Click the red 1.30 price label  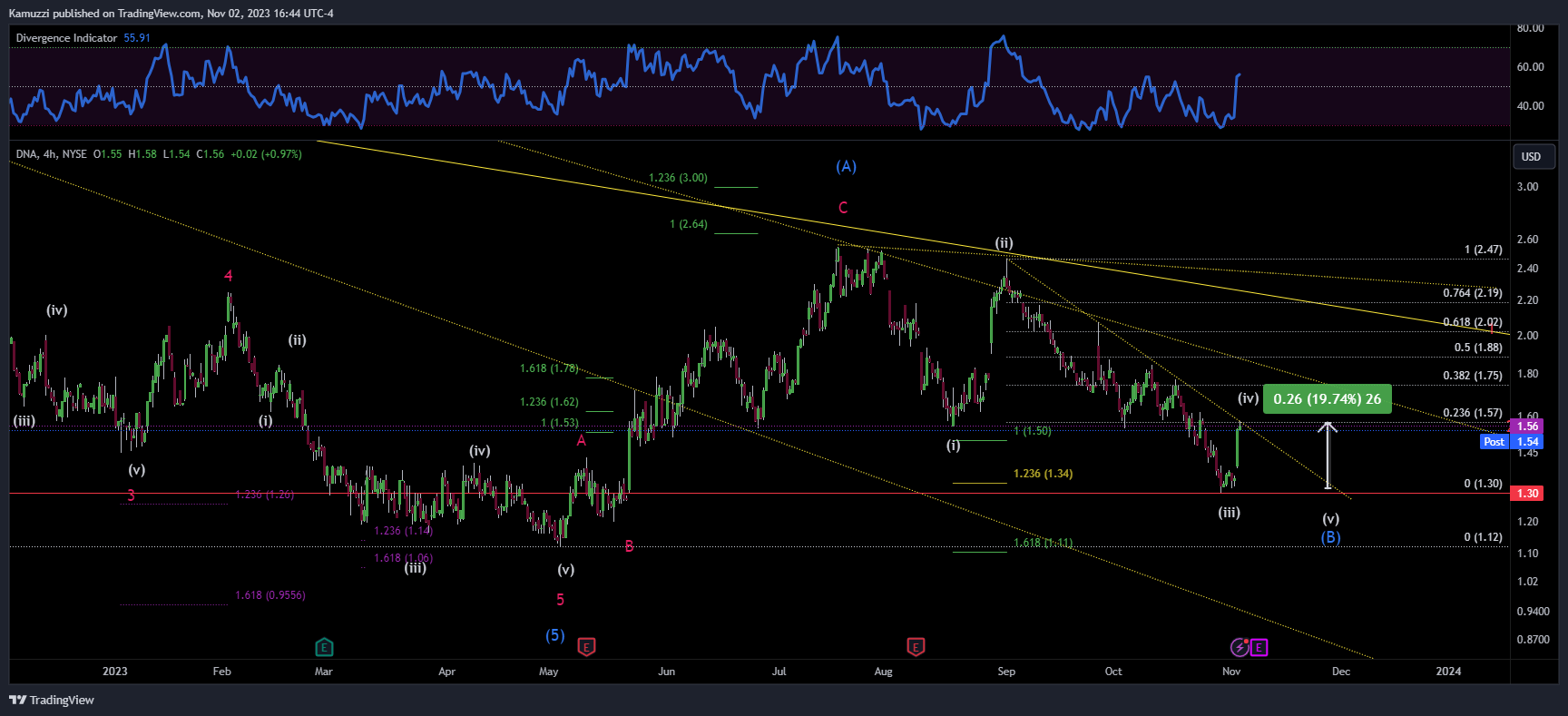[x=1528, y=494]
